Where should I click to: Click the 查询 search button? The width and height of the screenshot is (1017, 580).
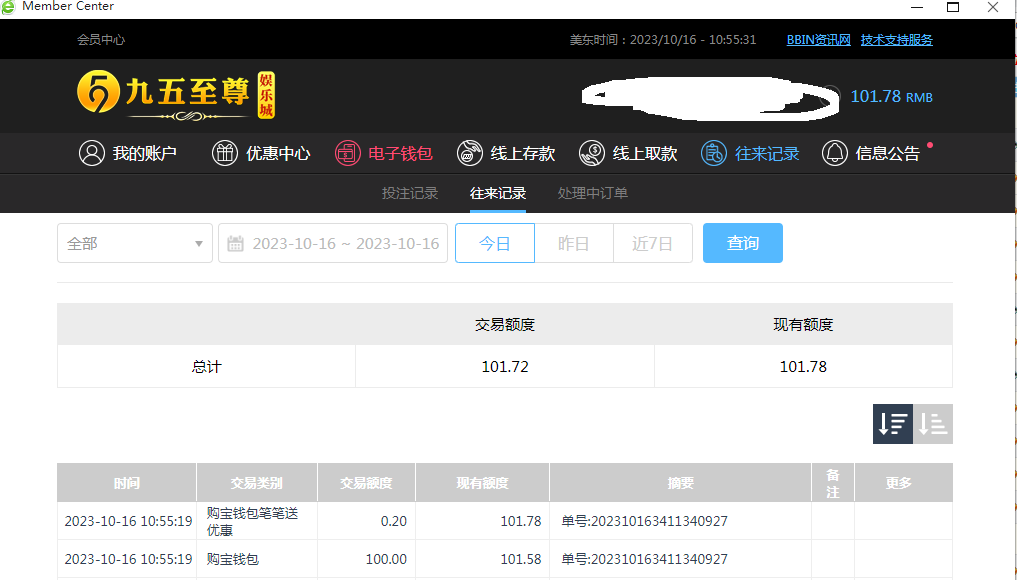coord(743,243)
